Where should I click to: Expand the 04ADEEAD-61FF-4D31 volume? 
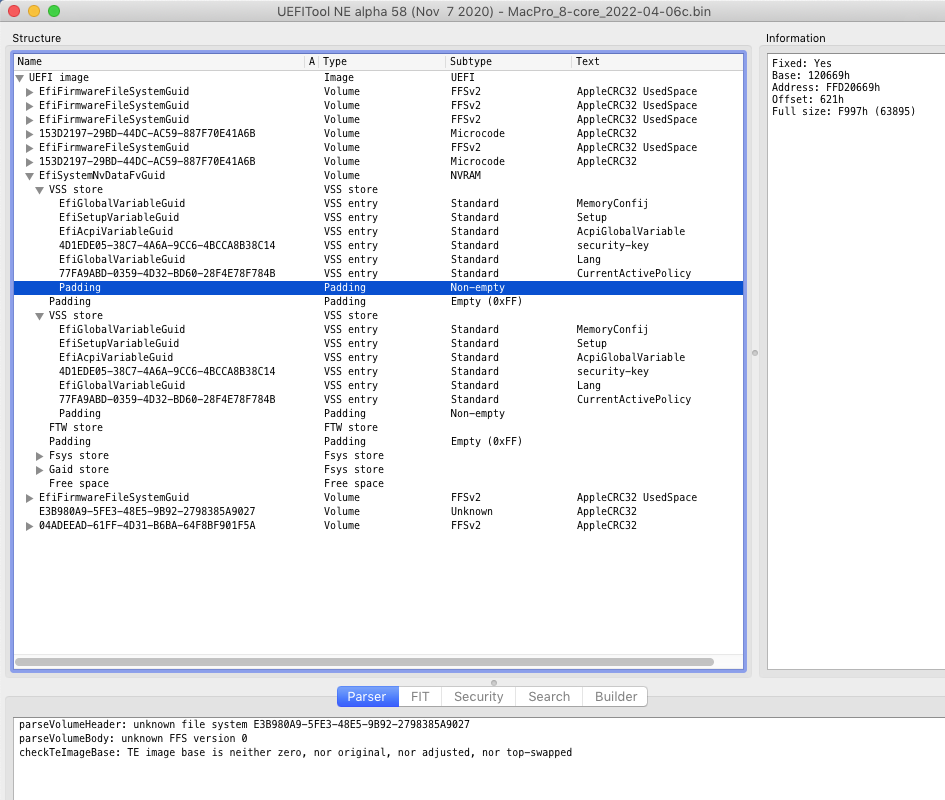pyautogui.click(x=30, y=526)
